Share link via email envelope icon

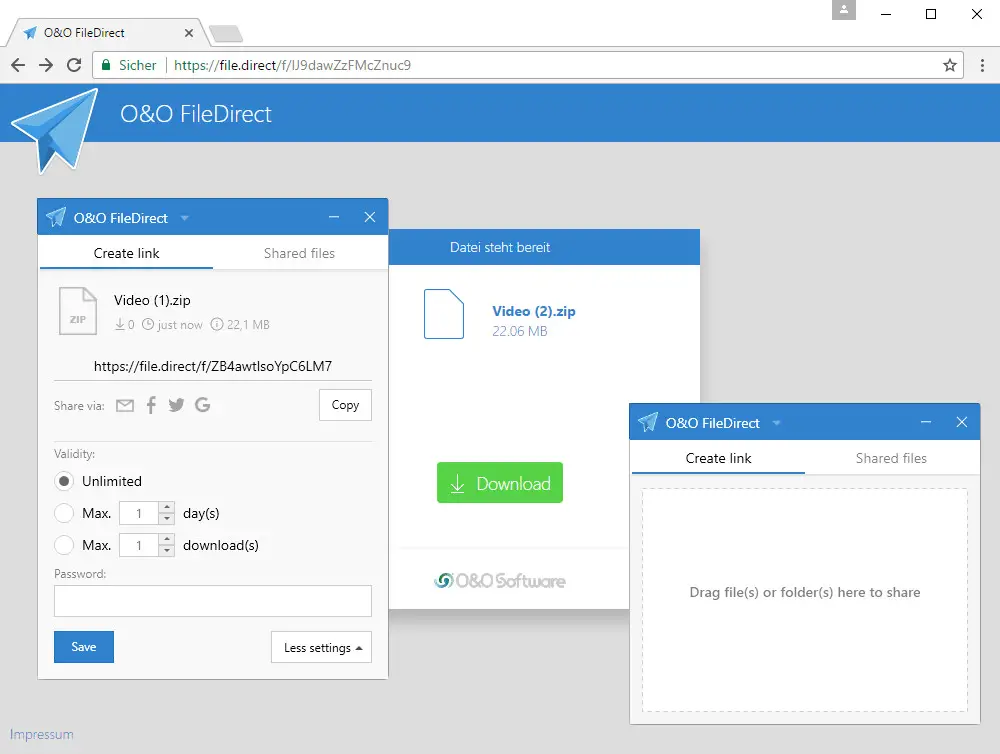pyautogui.click(x=125, y=405)
